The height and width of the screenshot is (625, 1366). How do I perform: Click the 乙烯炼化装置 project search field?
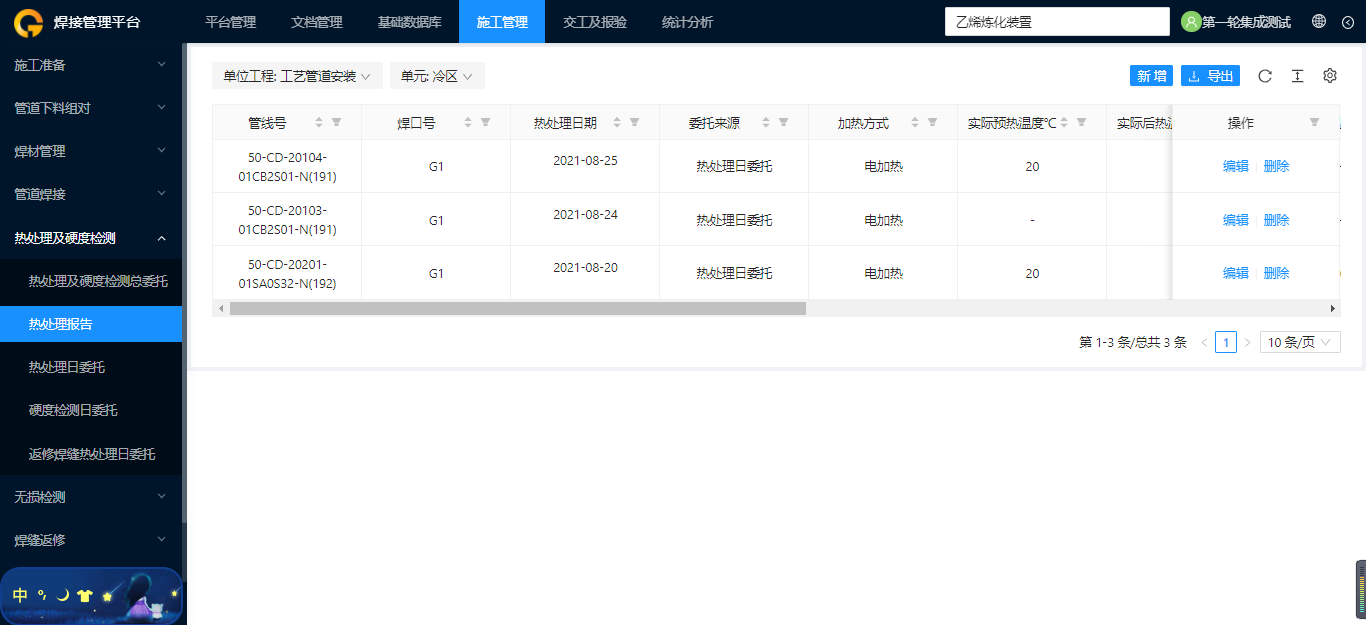click(x=1057, y=22)
